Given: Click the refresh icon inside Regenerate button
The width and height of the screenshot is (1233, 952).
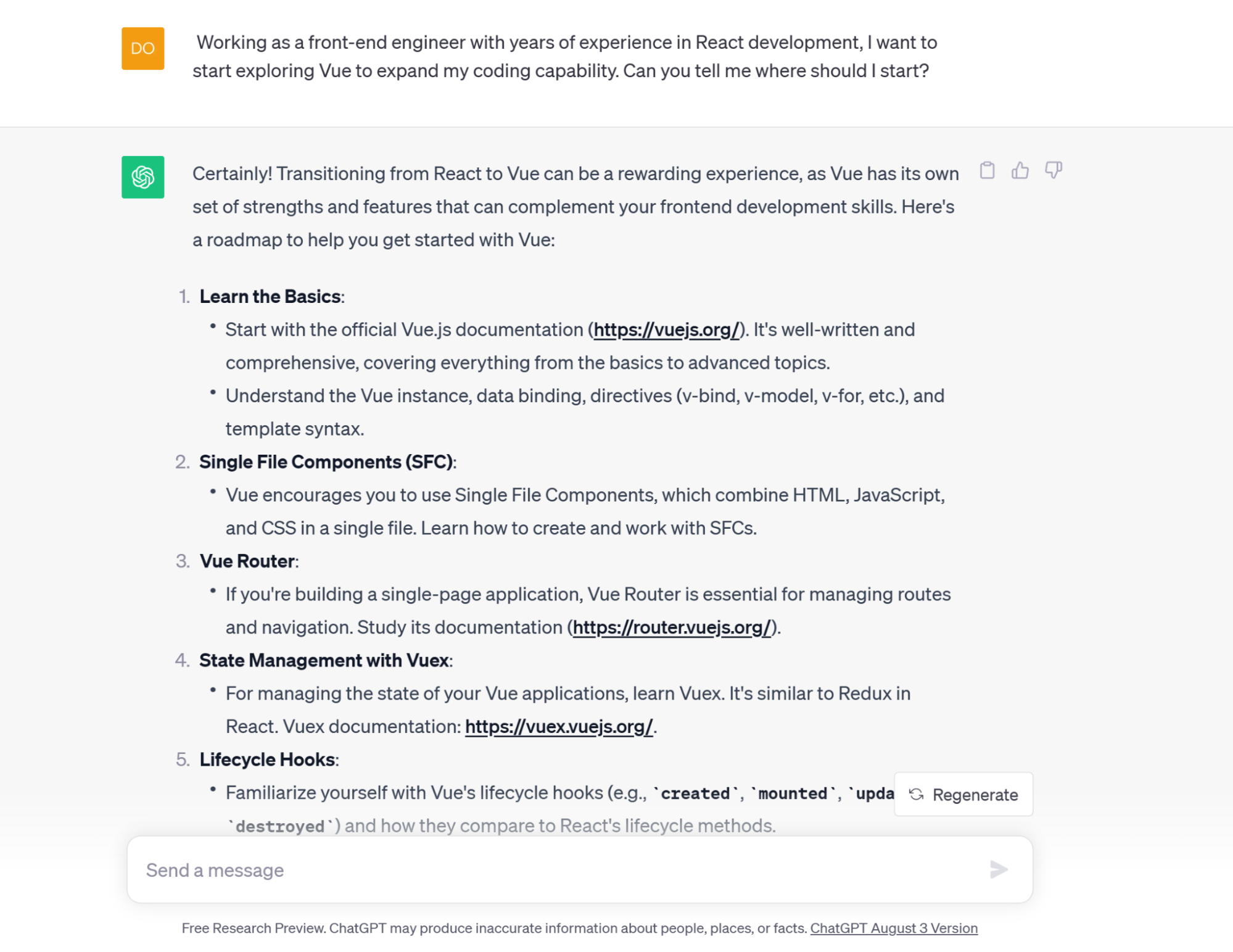Looking at the screenshot, I should pyautogui.click(x=917, y=794).
